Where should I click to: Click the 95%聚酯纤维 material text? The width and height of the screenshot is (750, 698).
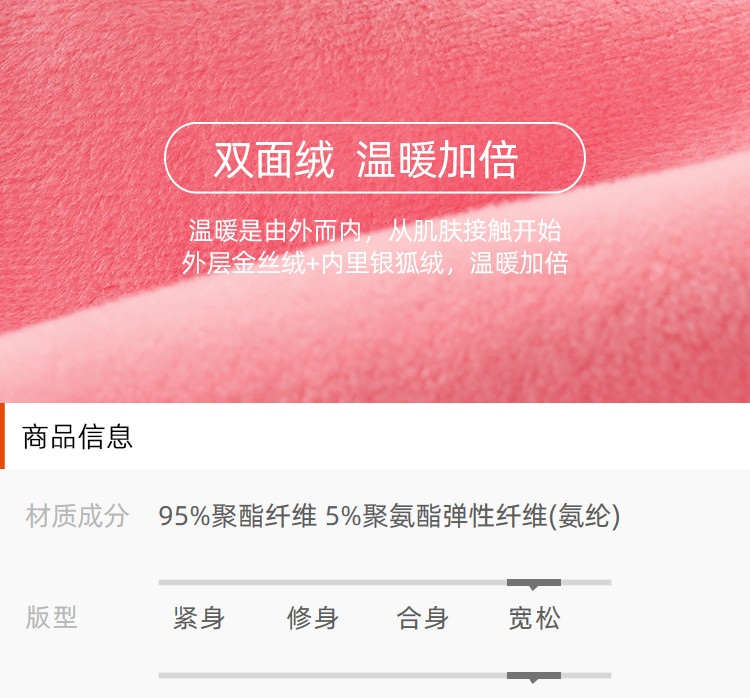point(237,516)
